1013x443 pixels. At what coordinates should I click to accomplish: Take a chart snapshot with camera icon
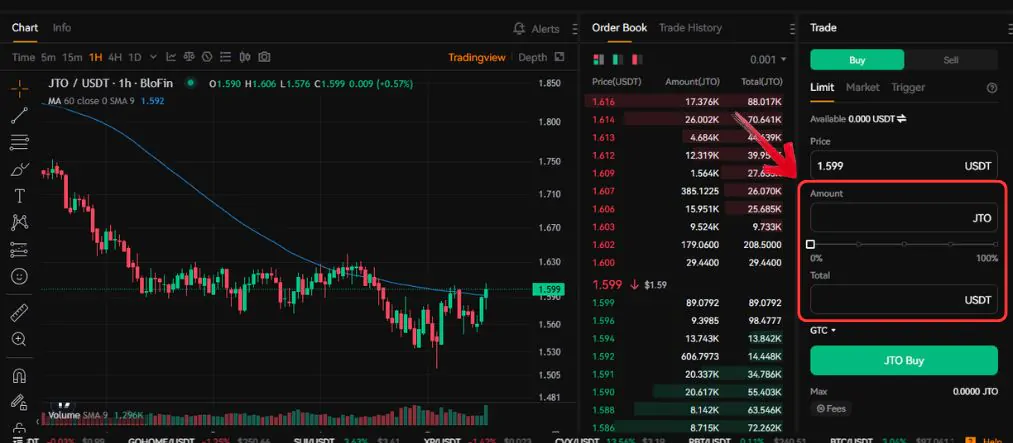pyautogui.click(x=264, y=57)
